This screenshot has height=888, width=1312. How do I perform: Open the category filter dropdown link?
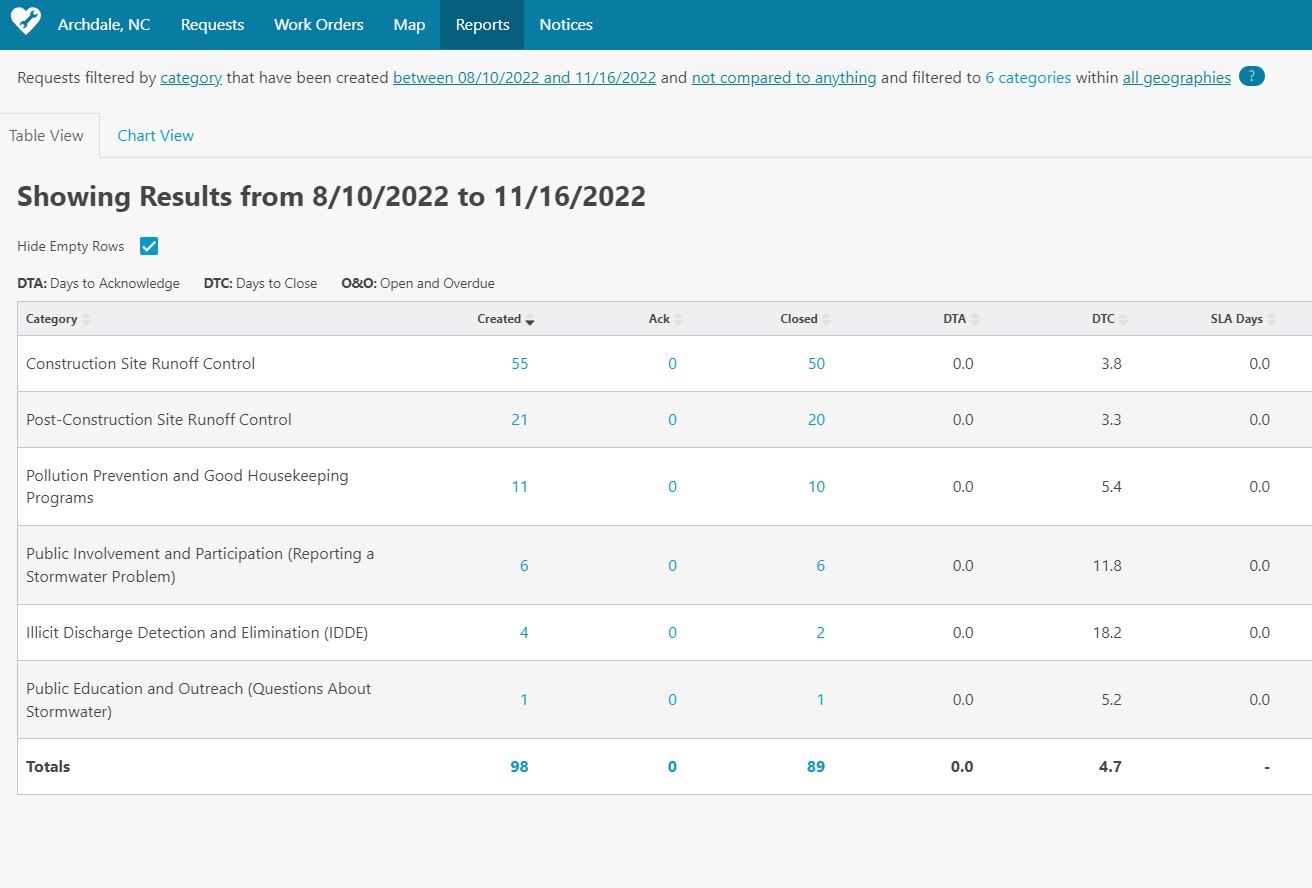[191, 78]
